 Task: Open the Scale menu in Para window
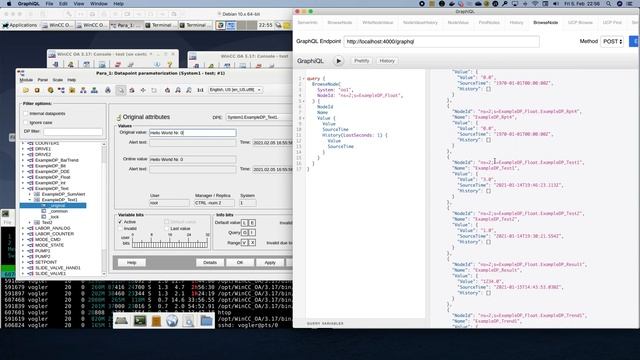pos(58,80)
